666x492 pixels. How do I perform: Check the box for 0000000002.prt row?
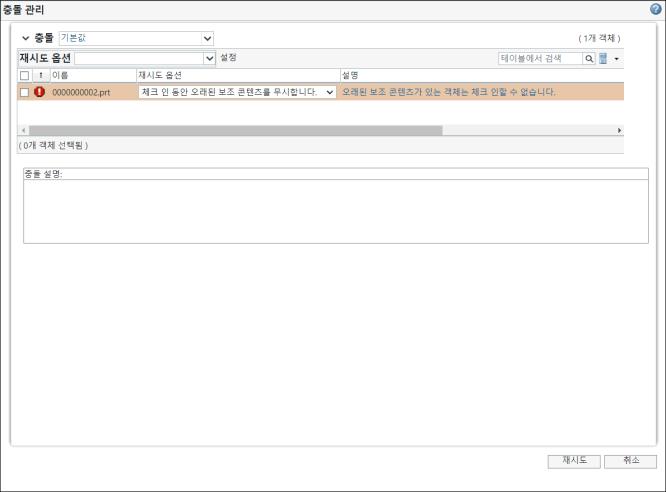tap(24, 92)
